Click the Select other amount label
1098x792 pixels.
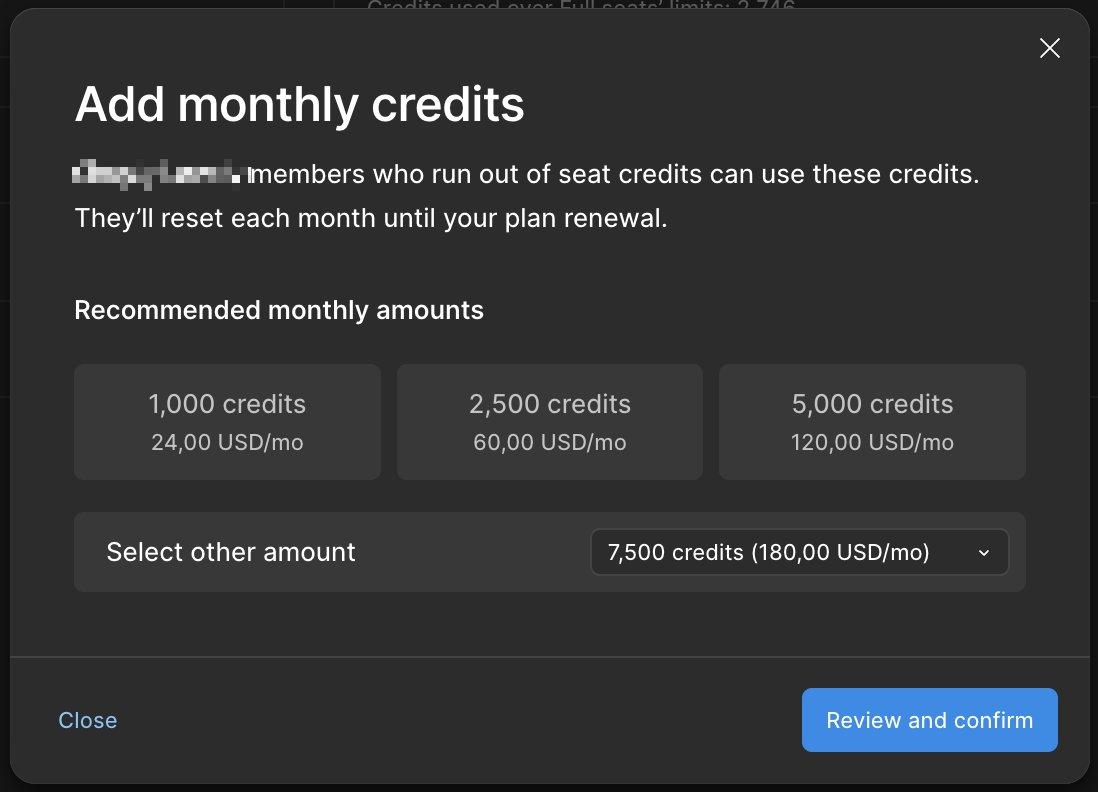pyautogui.click(x=231, y=552)
